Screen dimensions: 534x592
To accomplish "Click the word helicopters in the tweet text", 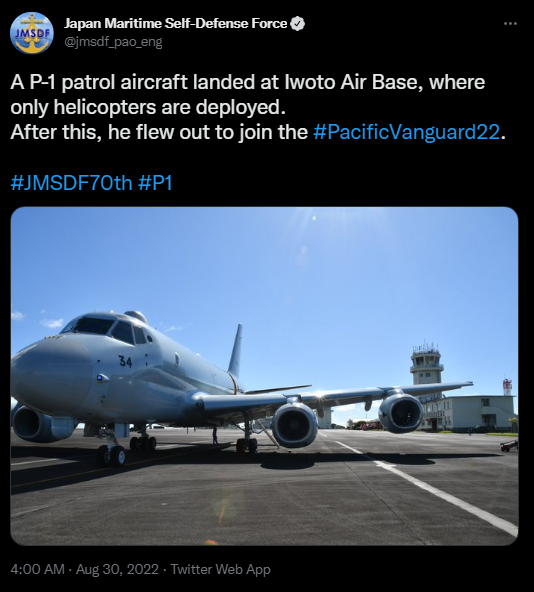I will coord(105,107).
